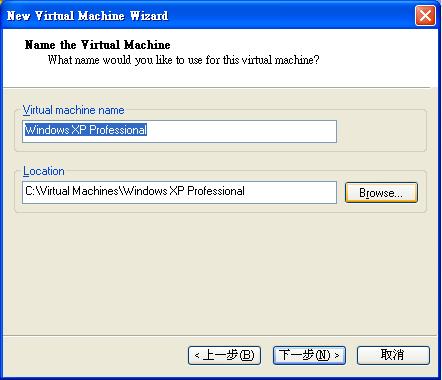The width and height of the screenshot is (442, 380).
Task: Continue with the 下一步(N) button
Action: [x=309, y=355]
